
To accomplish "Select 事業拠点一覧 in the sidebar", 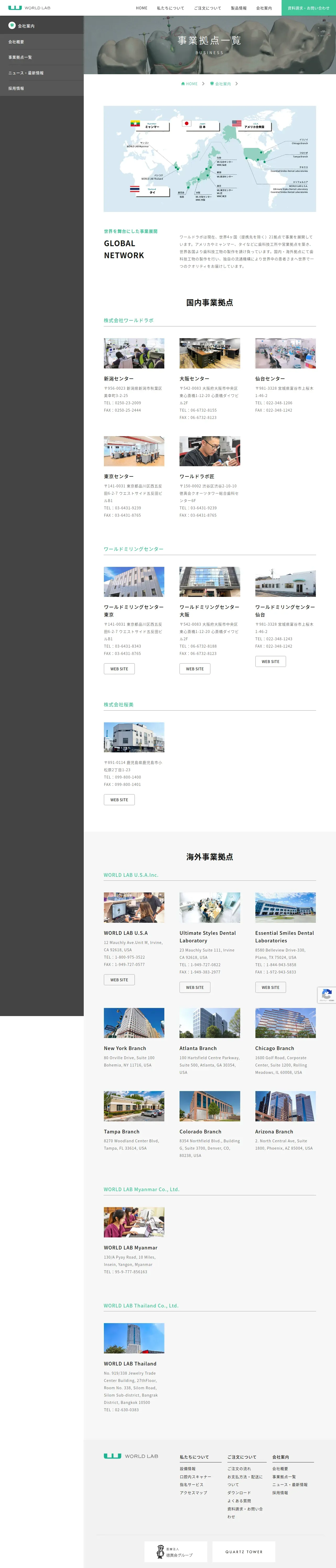I will pos(41,57).
